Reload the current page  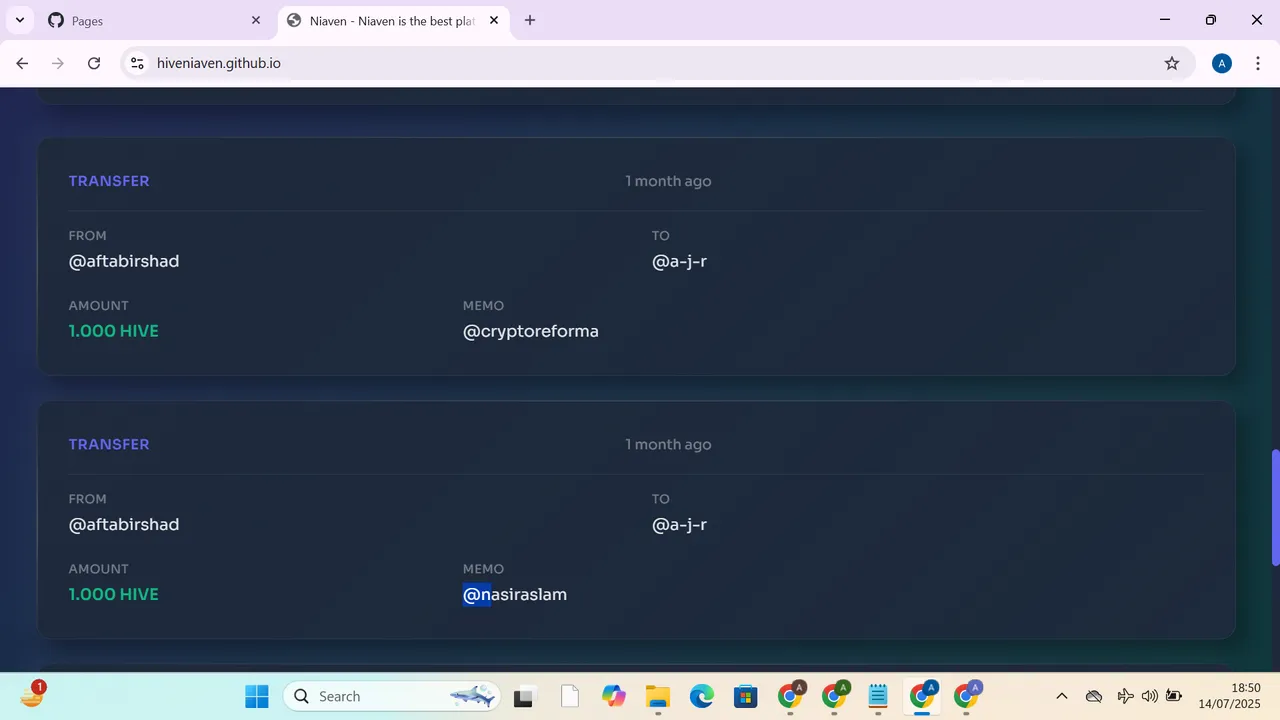(x=94, y=63)
